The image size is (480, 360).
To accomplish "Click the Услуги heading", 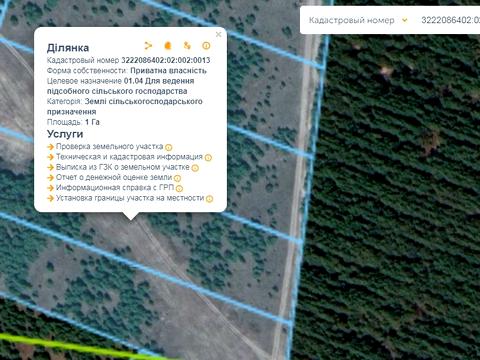I will (x=65, y=134).
